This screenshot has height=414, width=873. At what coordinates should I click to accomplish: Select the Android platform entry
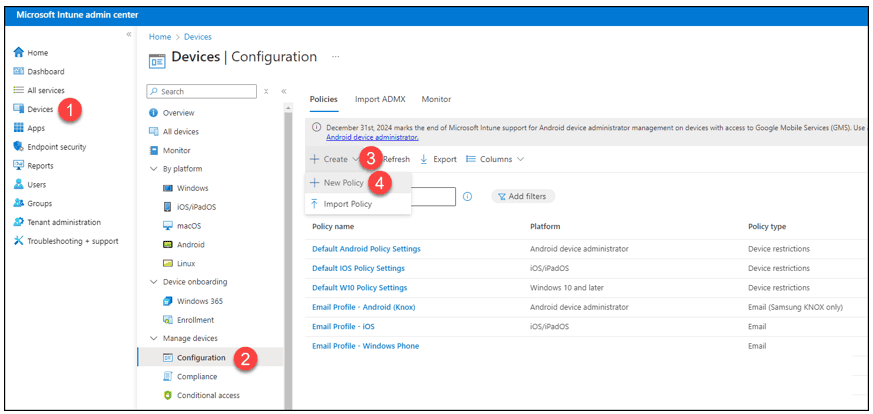pos(184,245)
